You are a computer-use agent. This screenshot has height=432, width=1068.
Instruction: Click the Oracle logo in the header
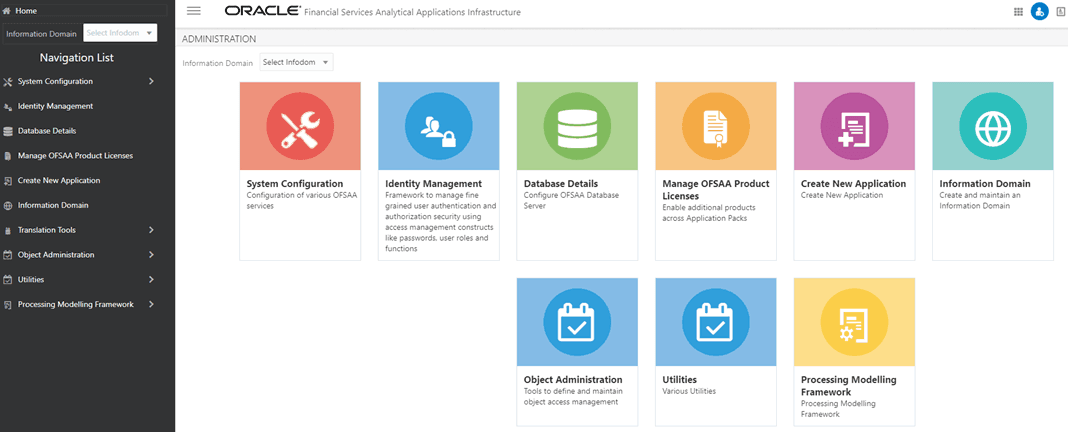click(x=262, y=11)
